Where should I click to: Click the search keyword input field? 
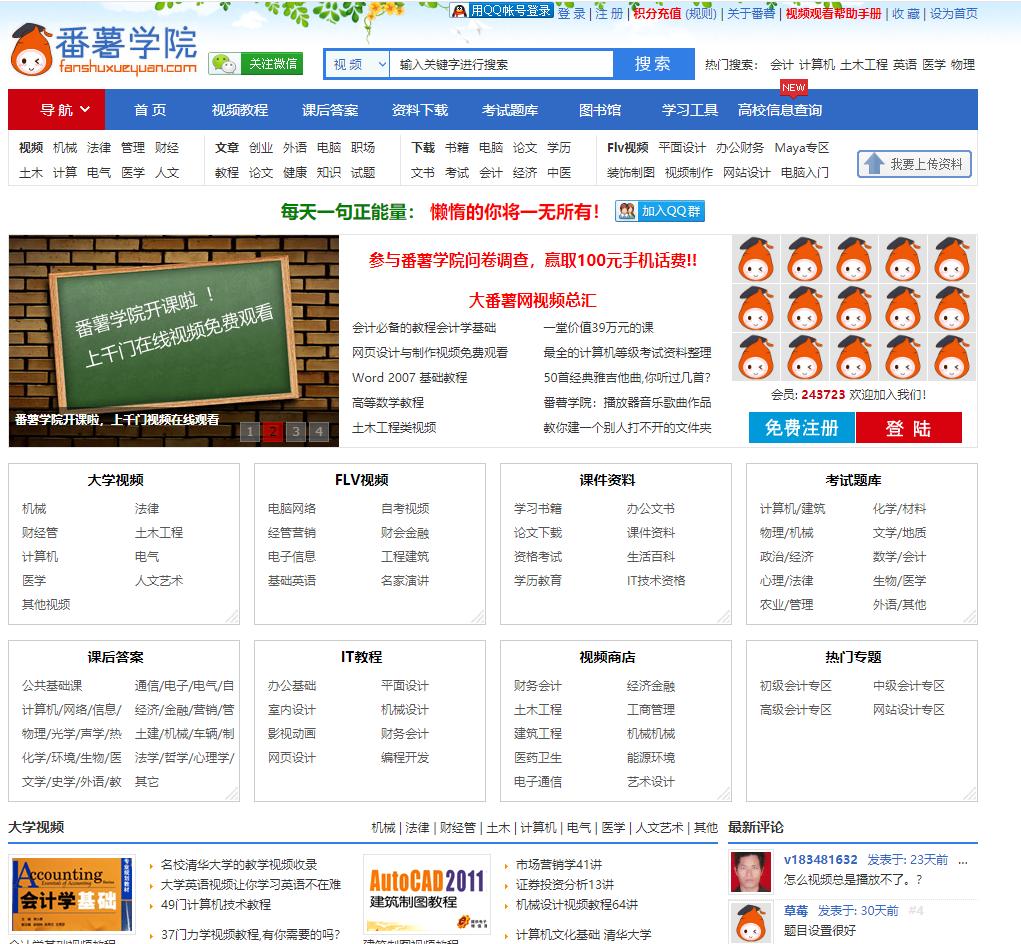tap(500, 63)
